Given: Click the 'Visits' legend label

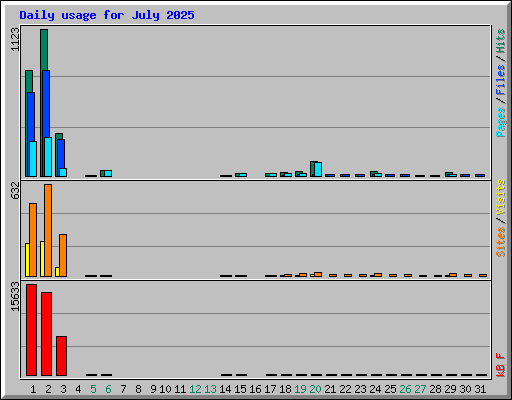Looking at the screenshot, I should [501, 197].
